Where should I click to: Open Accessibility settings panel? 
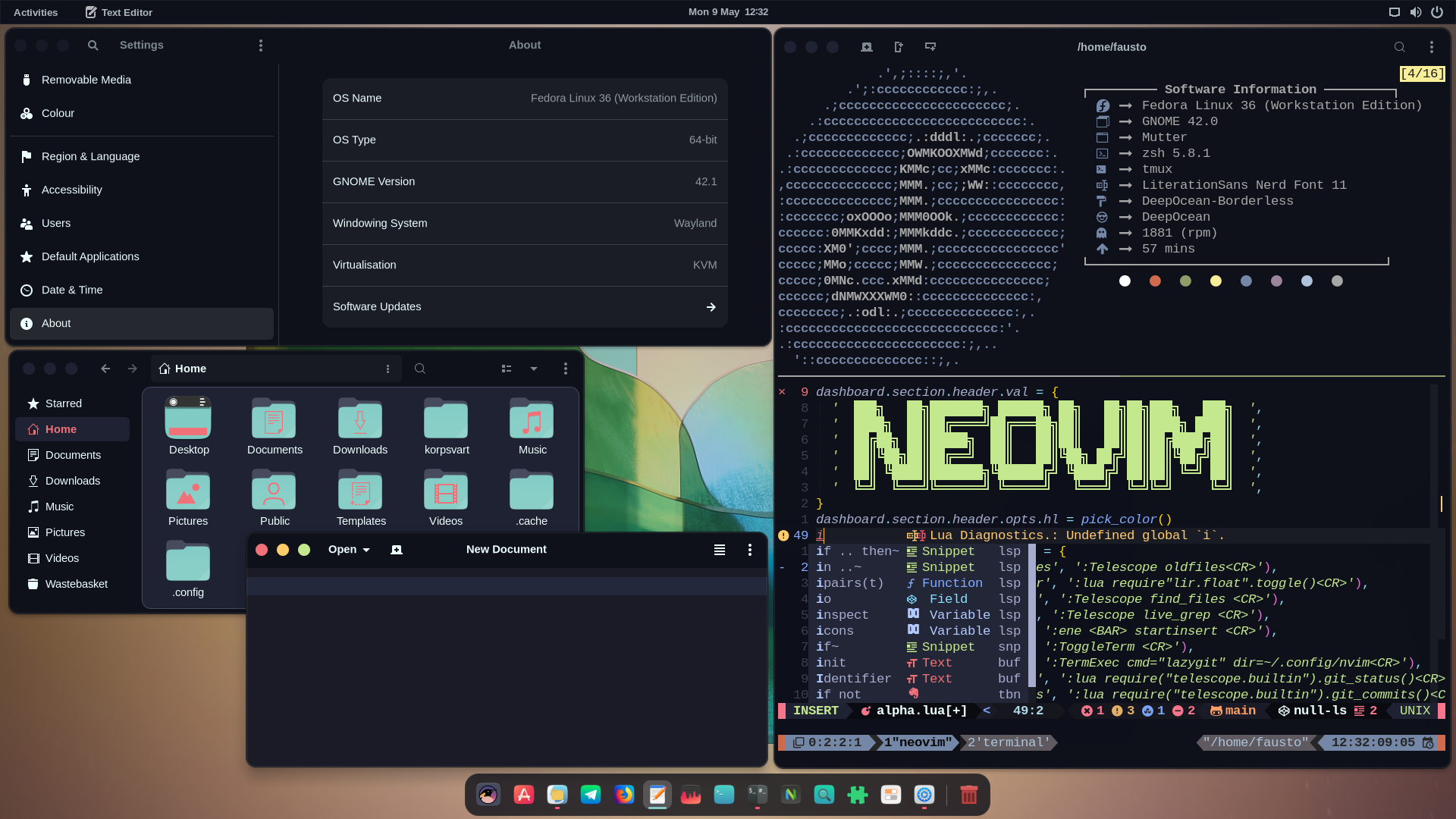pyautogui.click(x=142, y=190)
